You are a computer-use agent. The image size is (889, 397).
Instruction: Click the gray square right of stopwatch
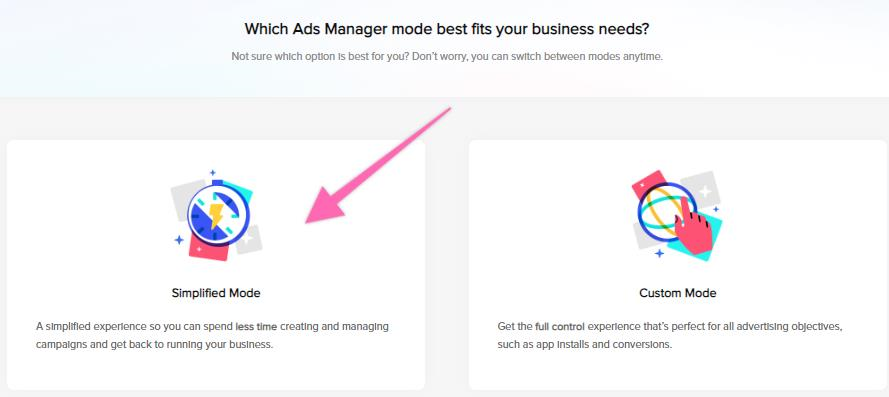click(249, 239)
